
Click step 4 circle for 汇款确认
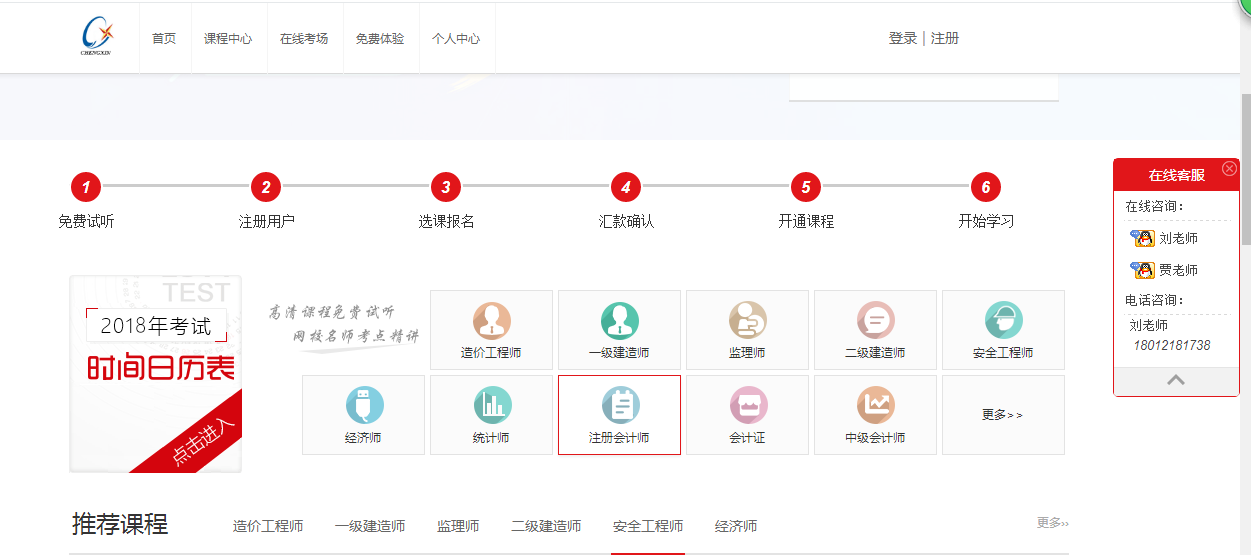[x=626, y=187]
